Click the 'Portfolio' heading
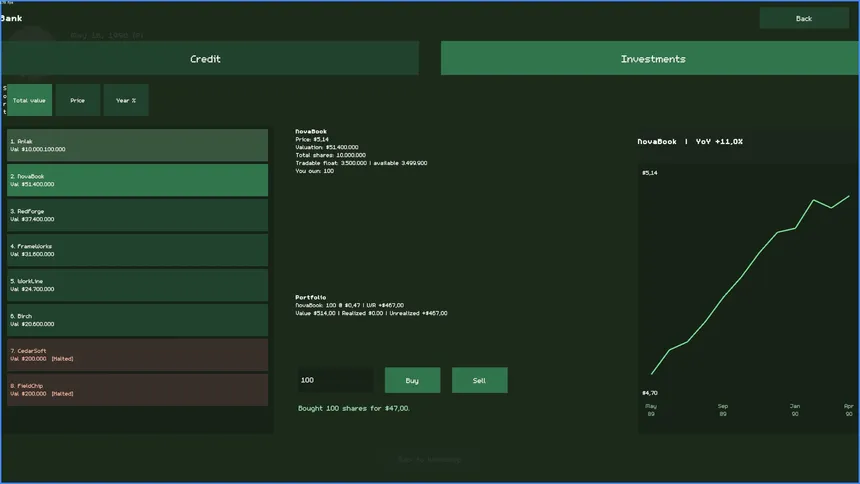This screenshot has height=484, width=860. tap(310, 297)
